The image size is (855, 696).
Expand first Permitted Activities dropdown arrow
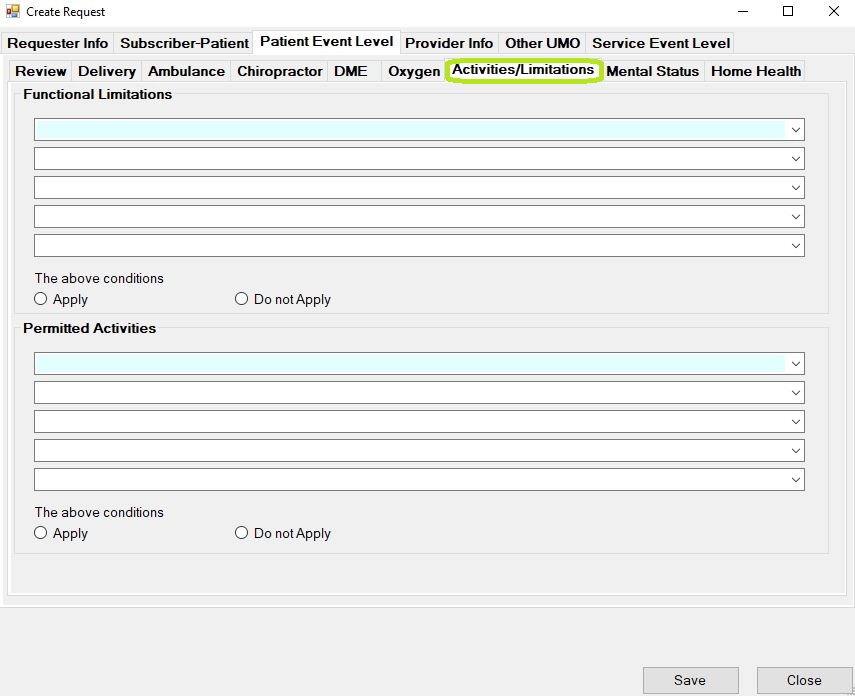[x=796, y=364]
